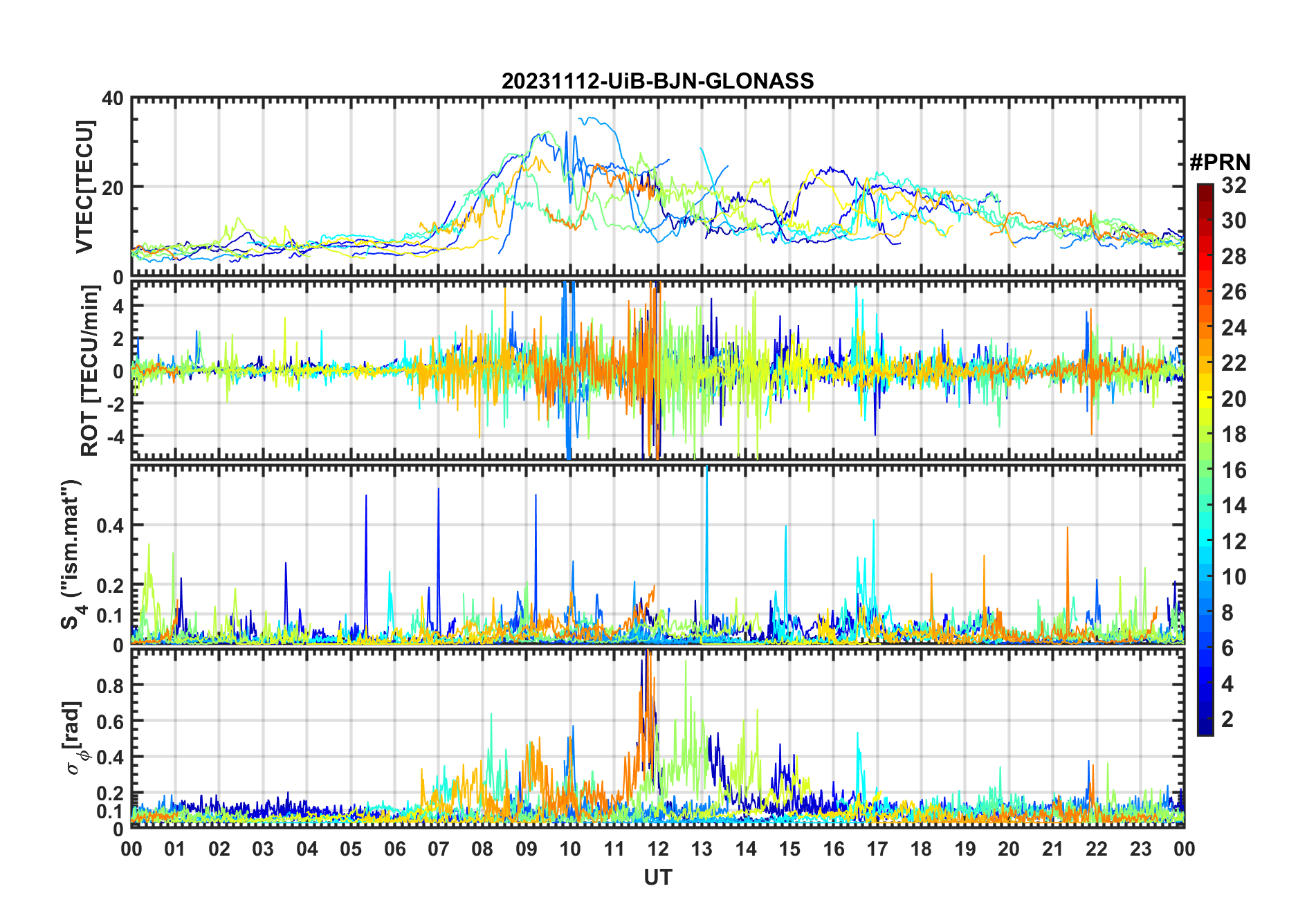Click colorbar tick label 10

tap(1234, 577)
